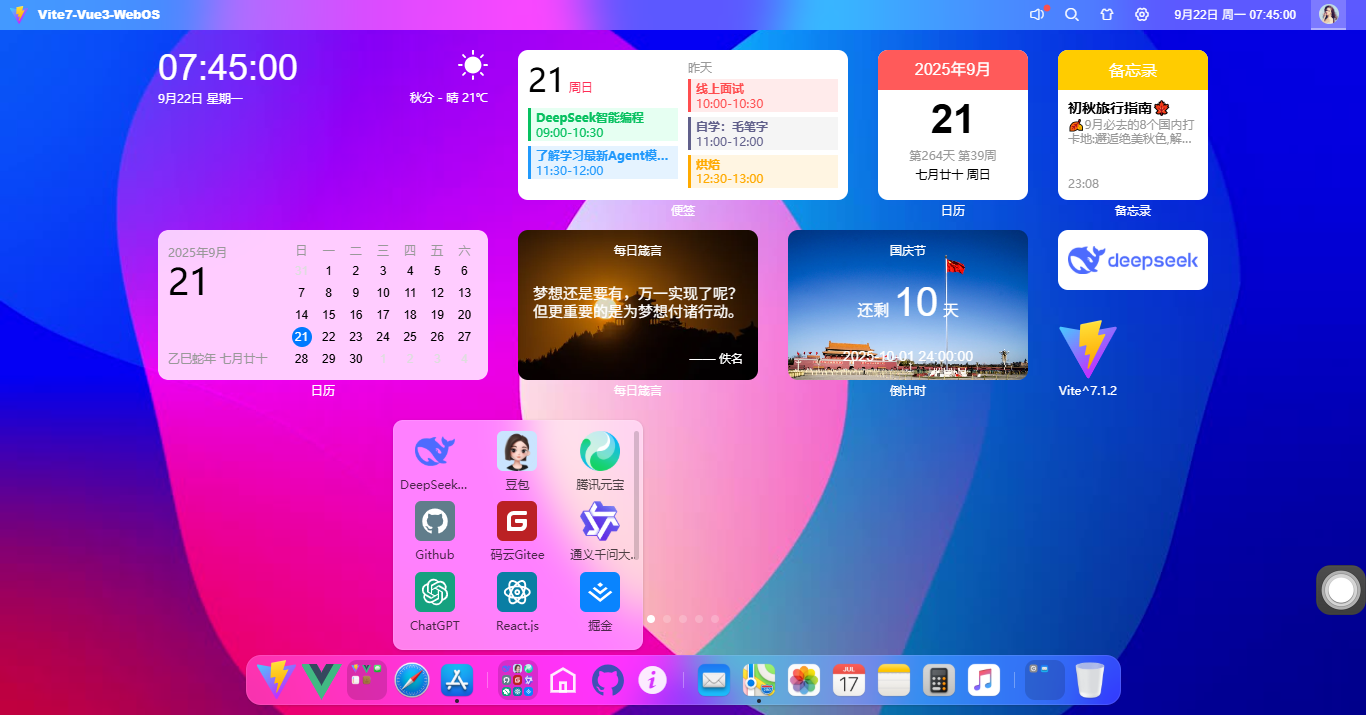
Task: Start ChatGPT from the launcher
Action: (434, 593)
